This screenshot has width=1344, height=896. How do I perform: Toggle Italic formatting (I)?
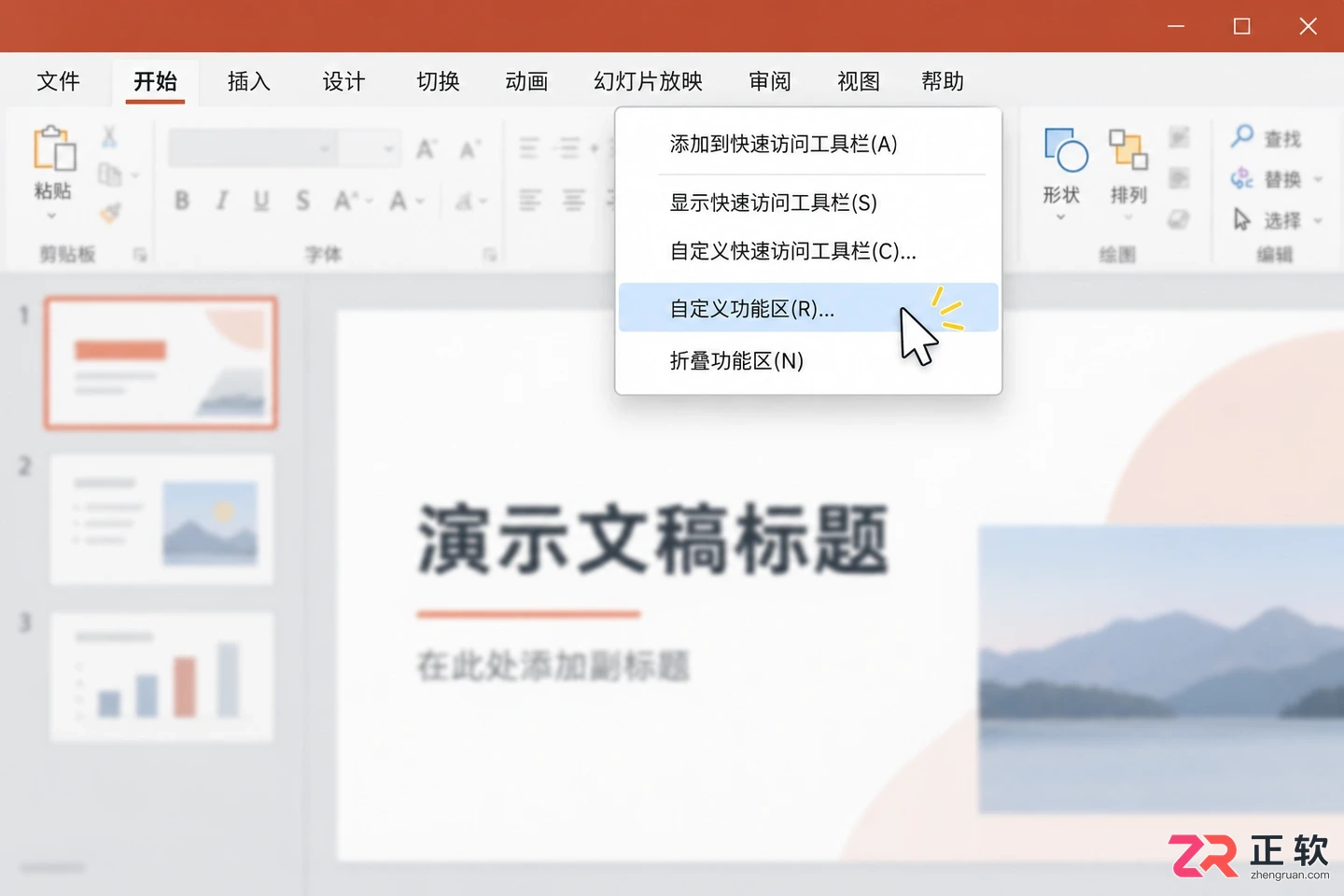click(221, 201)
